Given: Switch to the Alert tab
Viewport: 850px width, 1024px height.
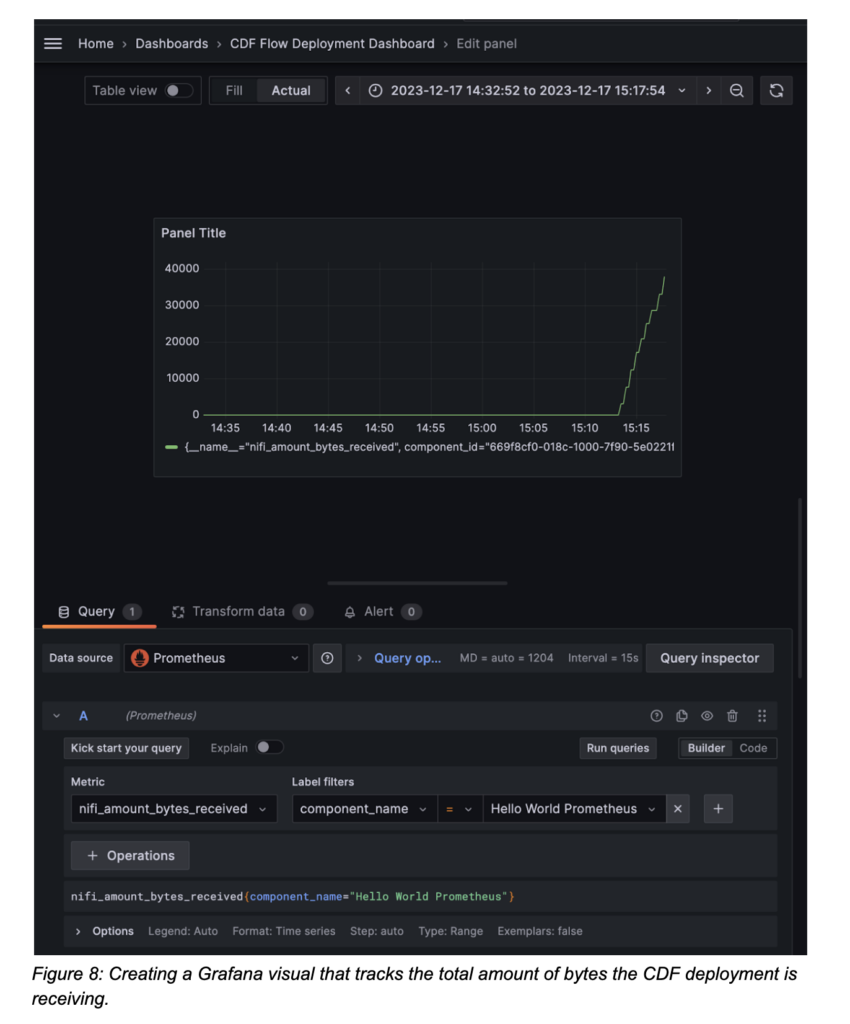Looking at the screenshot, I should (x=382, y=612).
